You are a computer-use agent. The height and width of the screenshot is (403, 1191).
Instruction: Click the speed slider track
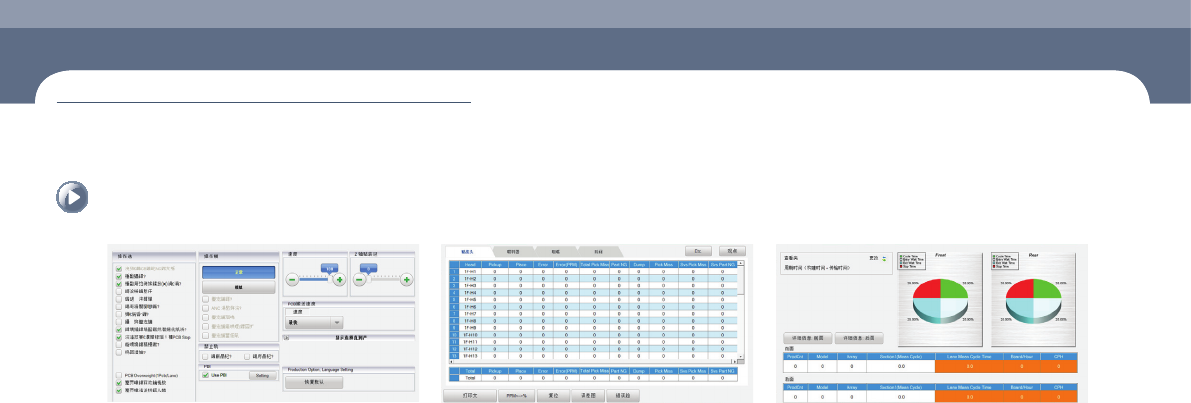(x=314, y=279)
